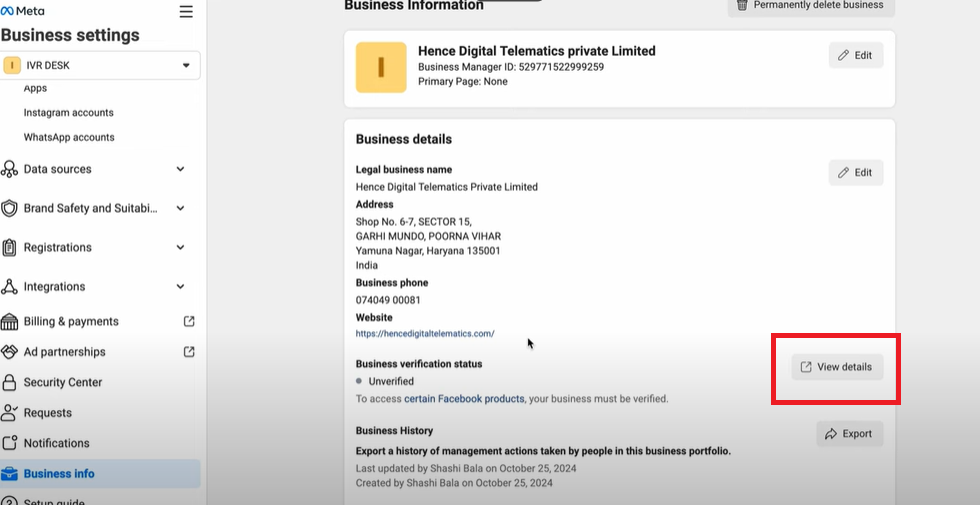Viewport: 980px width, 505px height.
Task: Expand the Data sources chevron
Action: click(181, 169)
